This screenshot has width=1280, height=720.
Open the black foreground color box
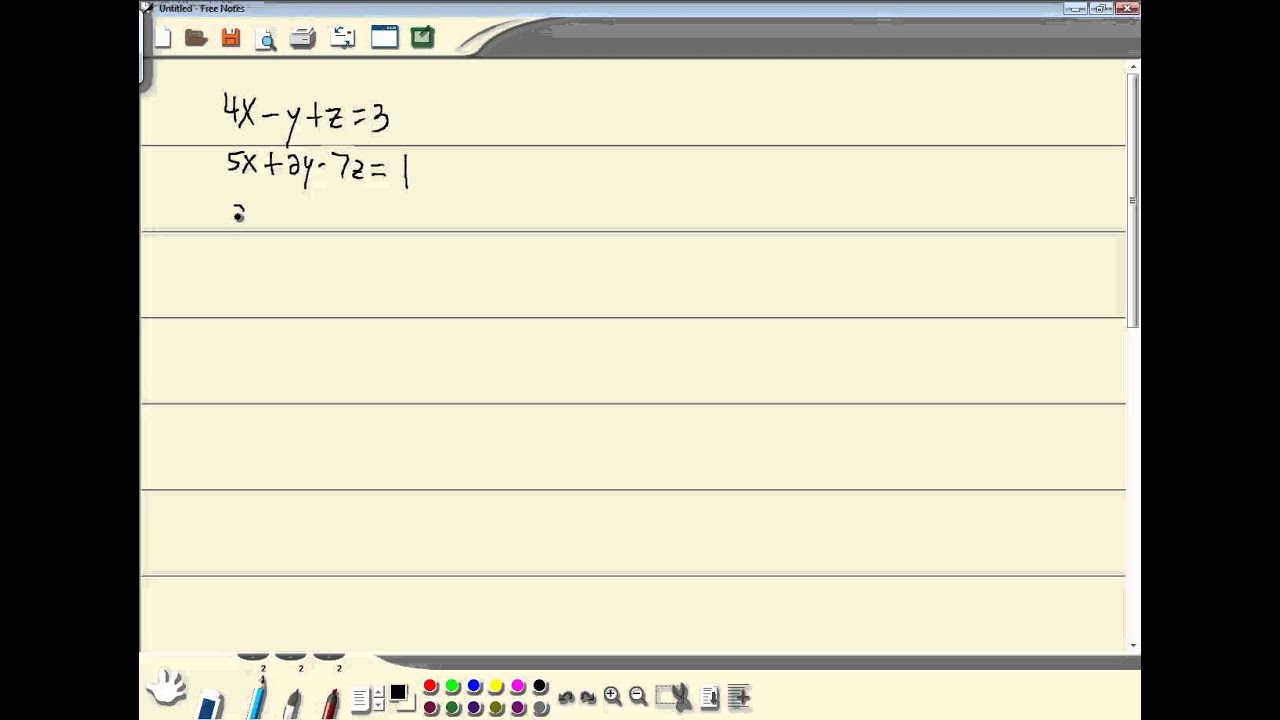(398, 692)
